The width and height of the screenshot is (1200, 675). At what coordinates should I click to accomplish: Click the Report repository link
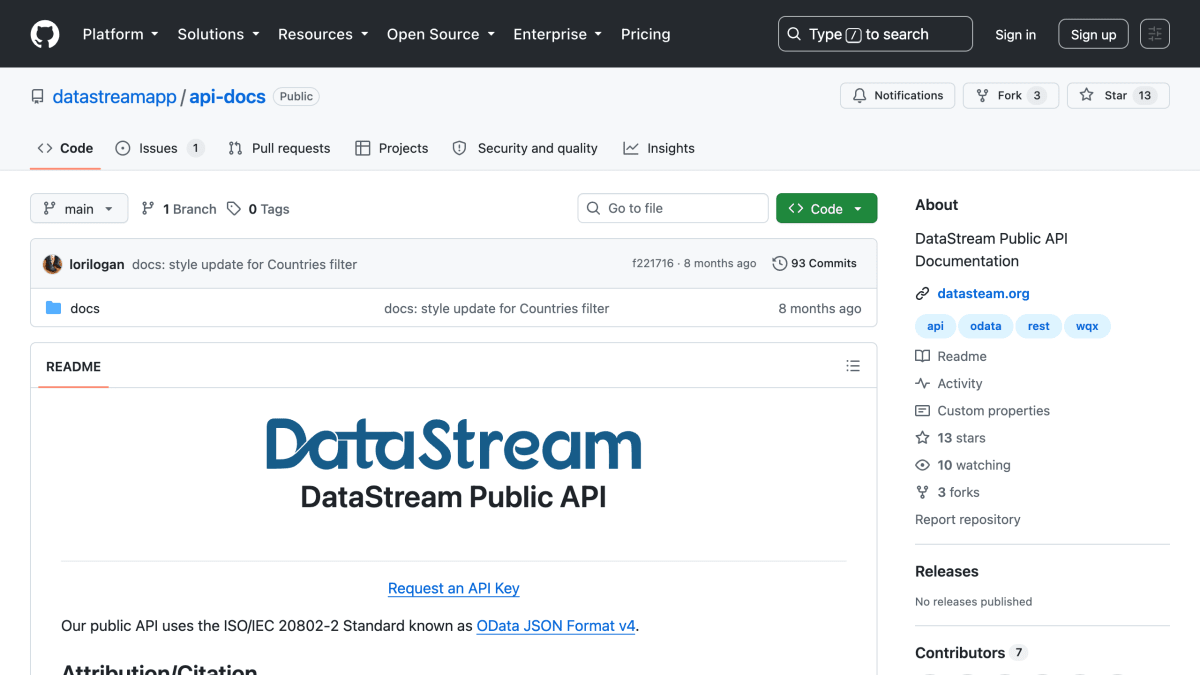(967, 520)
